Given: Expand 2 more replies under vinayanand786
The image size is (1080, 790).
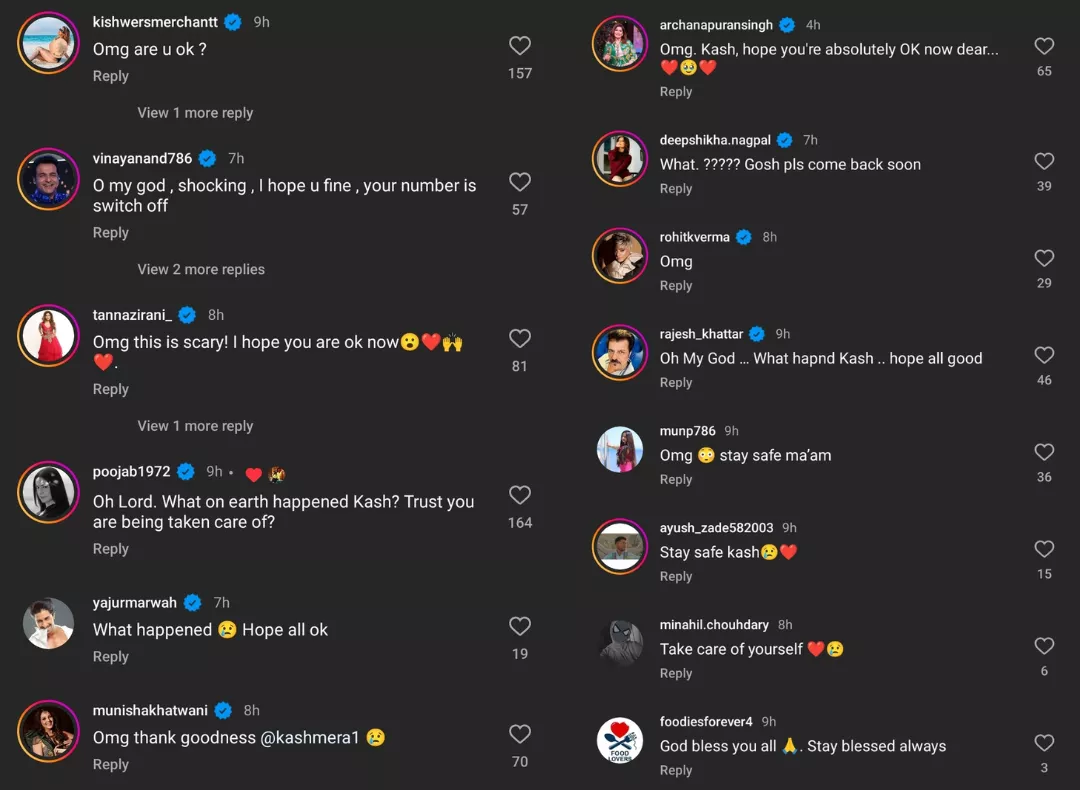Looking at the screenshot, I should tap(201, 269).
